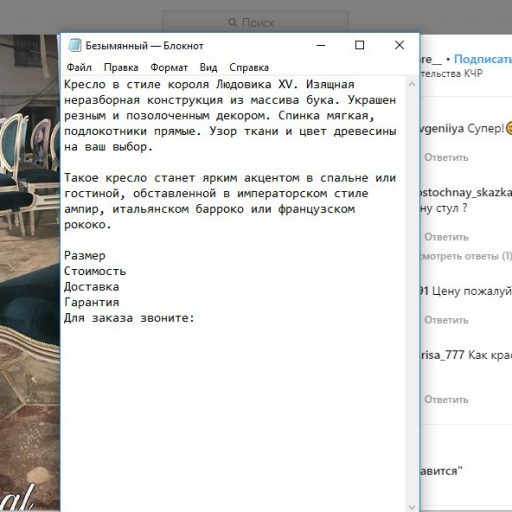Expand the смотреть ответы (1) link
The width and height of the screenshot is (512, 512).
466,256
